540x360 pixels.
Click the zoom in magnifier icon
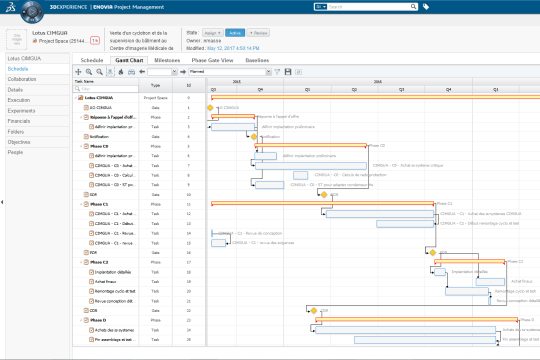tap(89, 72)
